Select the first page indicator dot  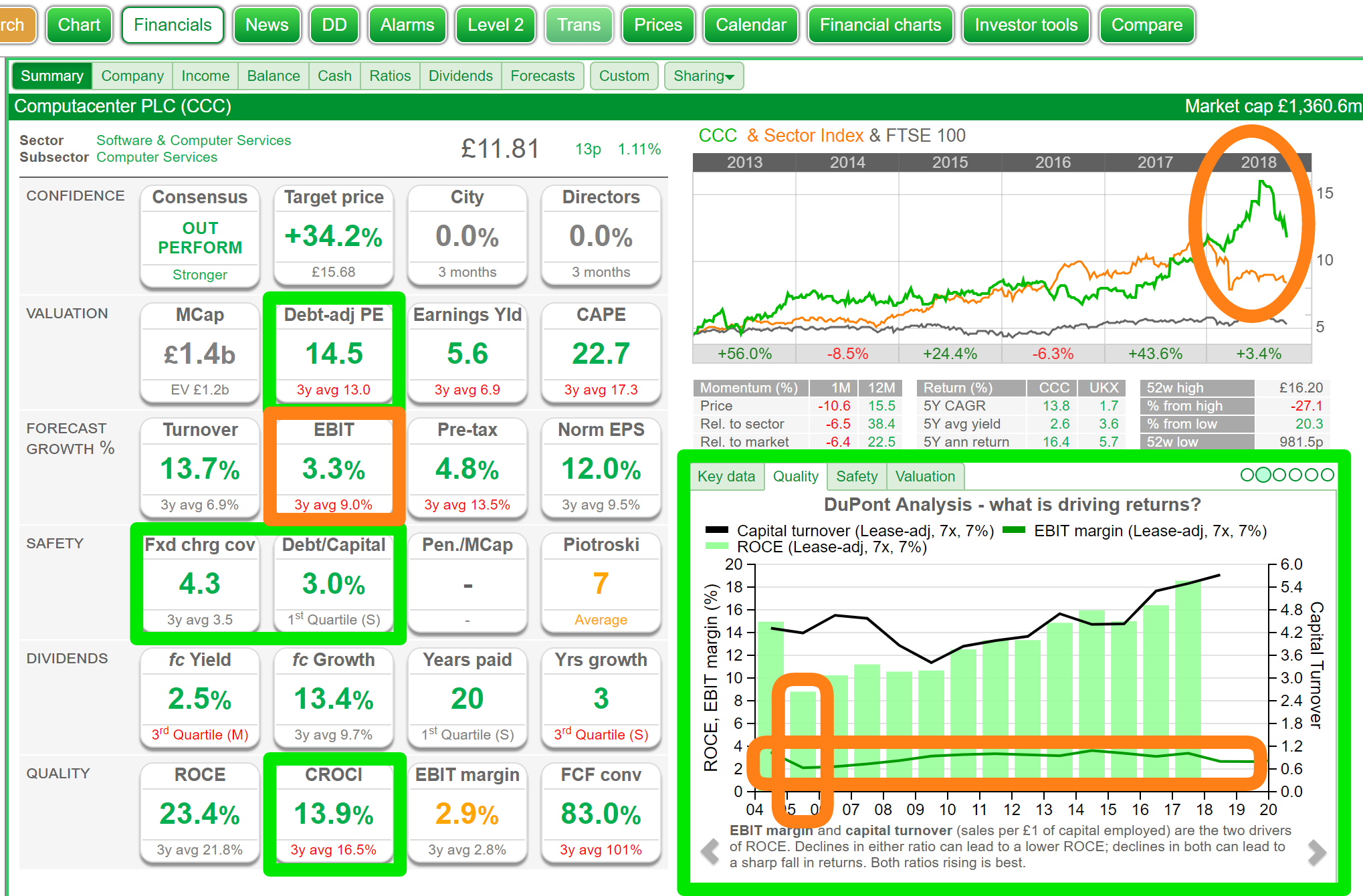tap(1247, 475)
